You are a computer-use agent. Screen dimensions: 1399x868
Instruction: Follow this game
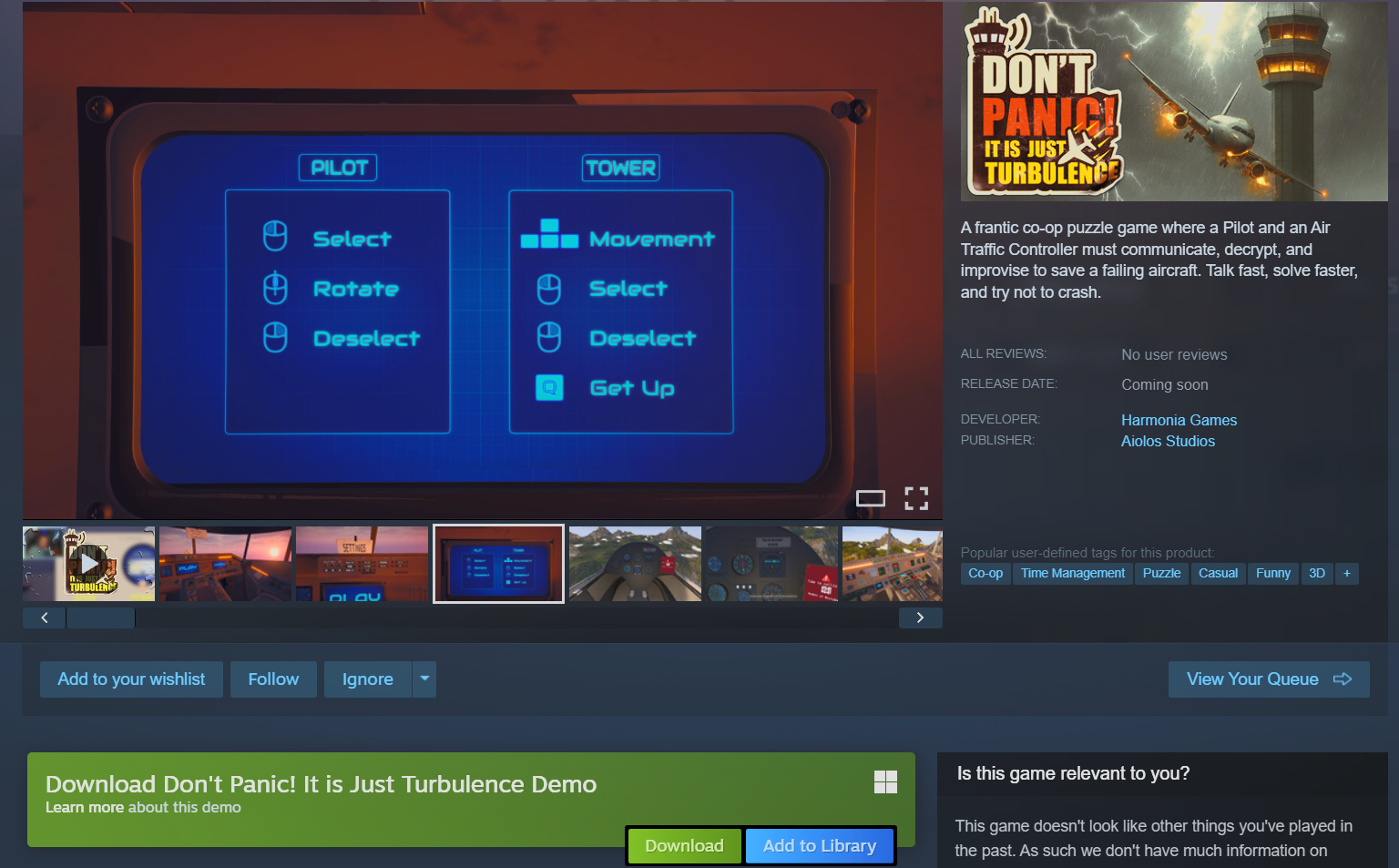point(273,679)
